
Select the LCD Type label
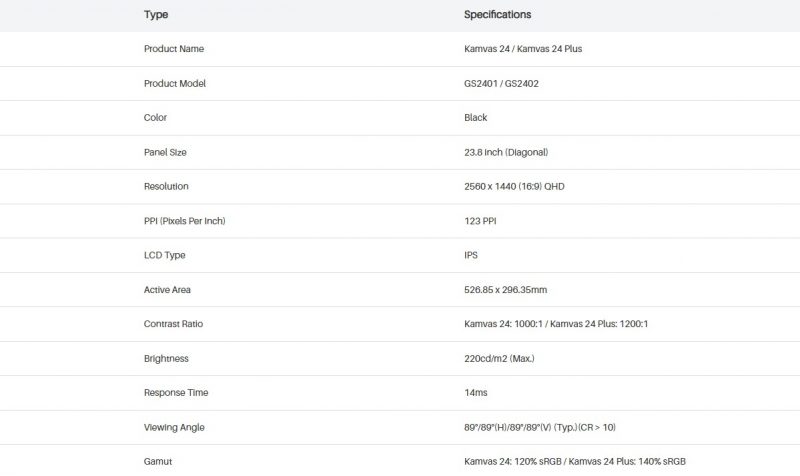click(x=164, y=256)
